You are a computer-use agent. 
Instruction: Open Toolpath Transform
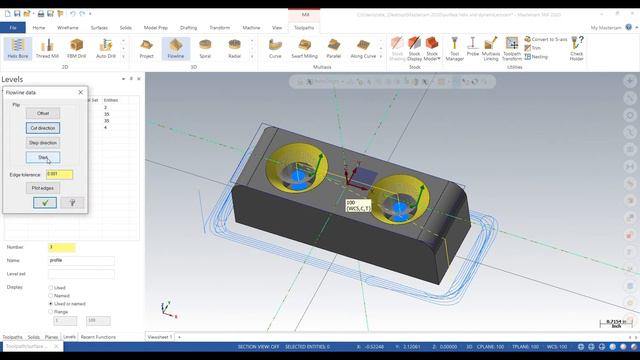coord(512,49)
